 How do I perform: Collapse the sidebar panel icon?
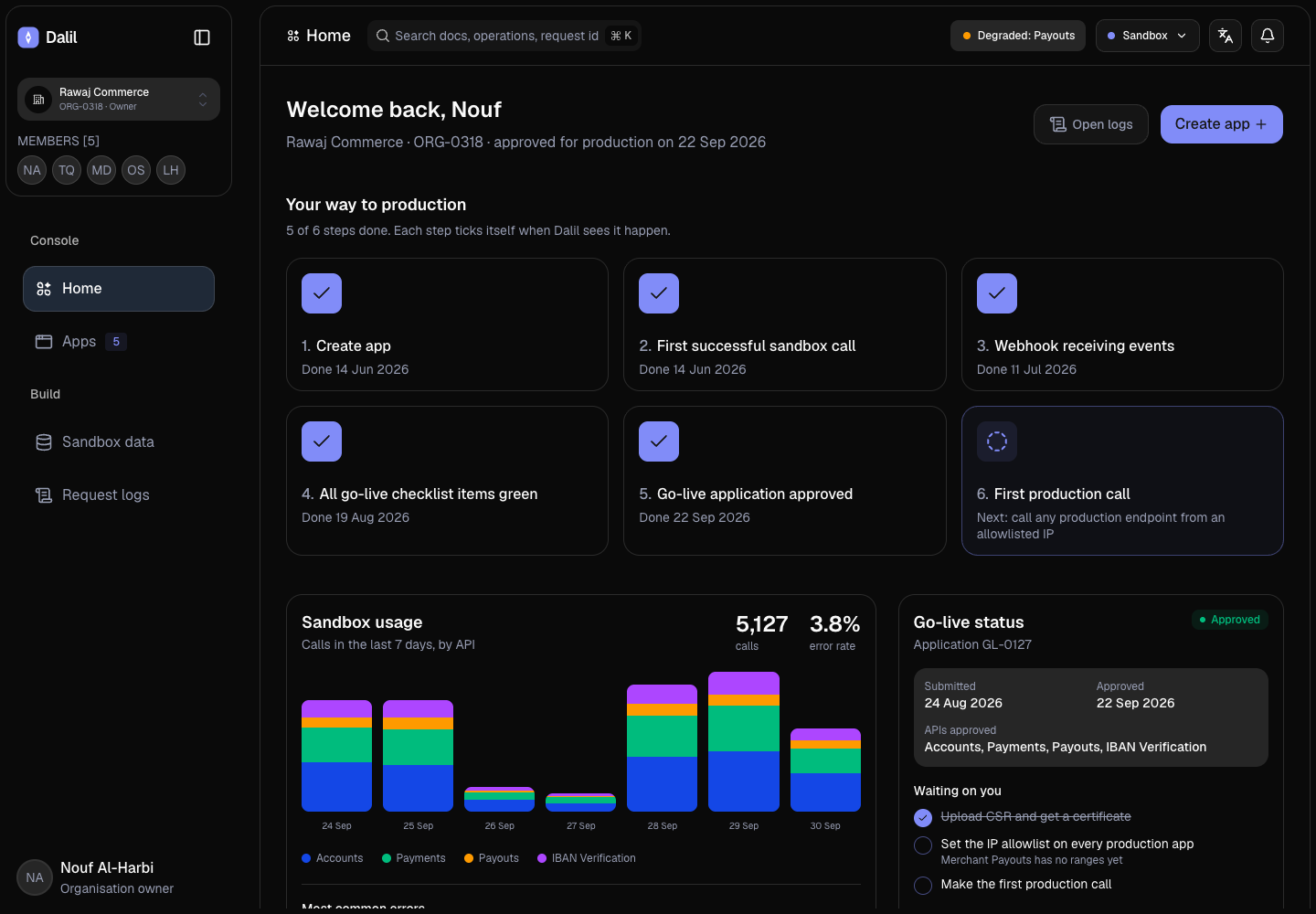point(202,37)
